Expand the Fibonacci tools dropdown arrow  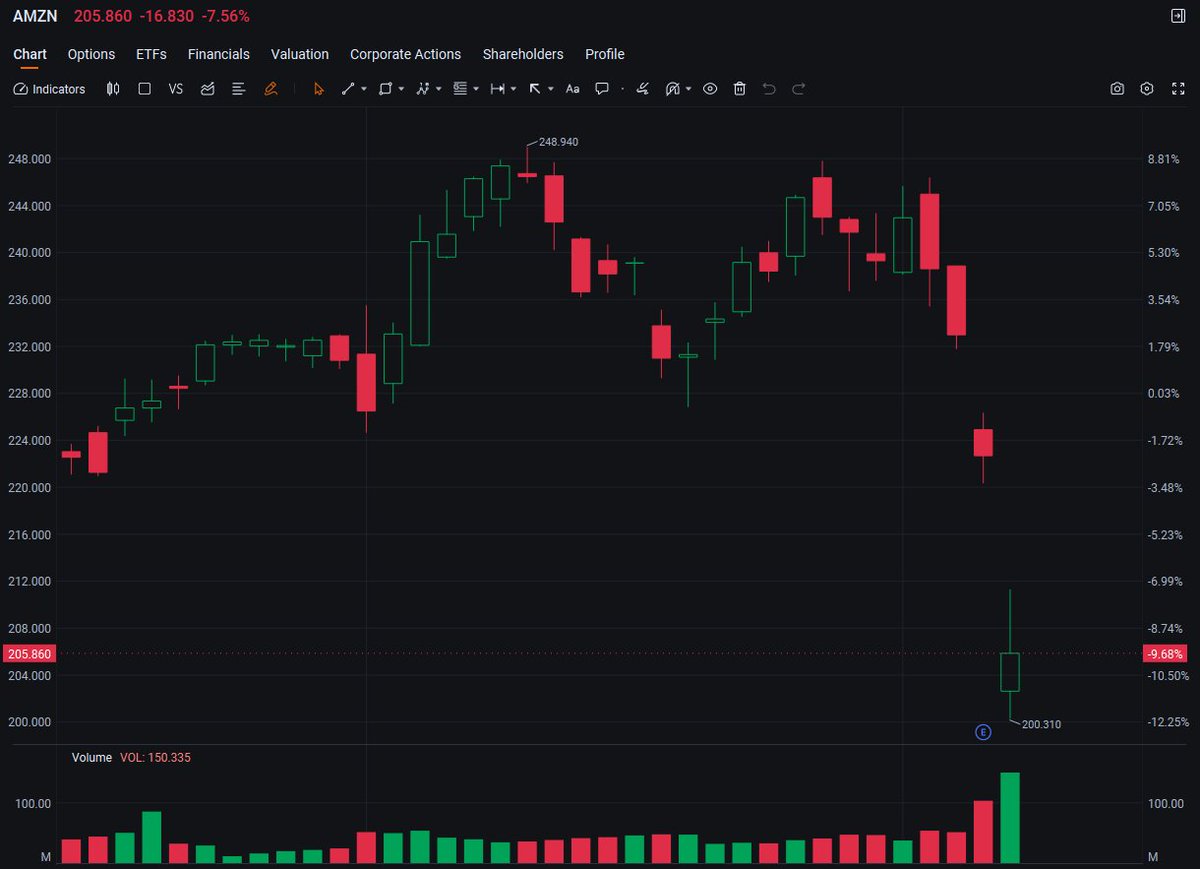pos(476,89)
